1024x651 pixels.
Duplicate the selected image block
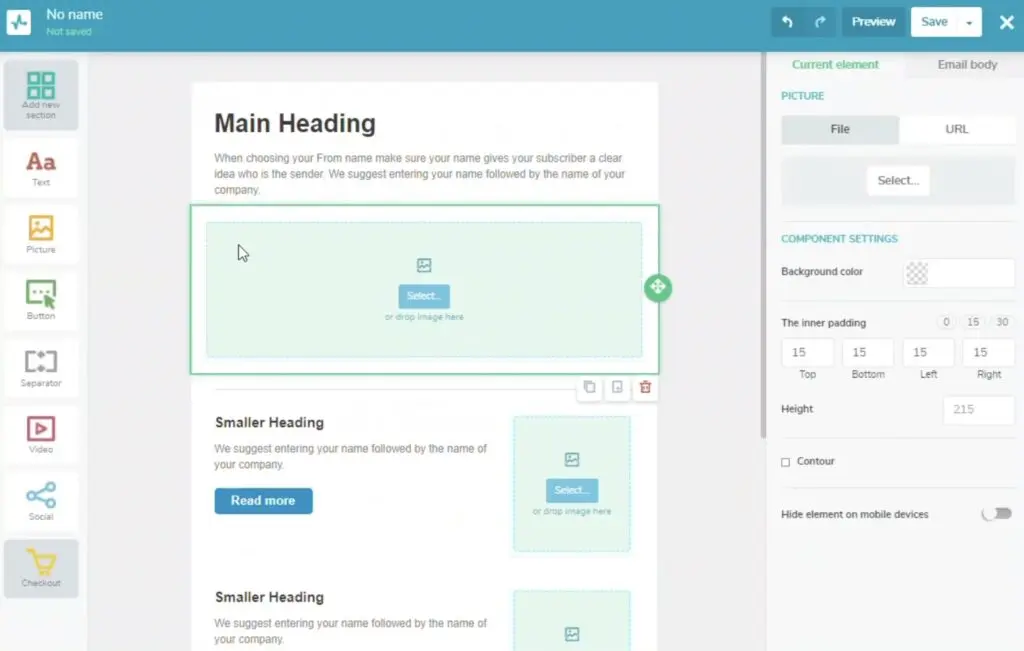pyautogui.click(x=590, y=388)
